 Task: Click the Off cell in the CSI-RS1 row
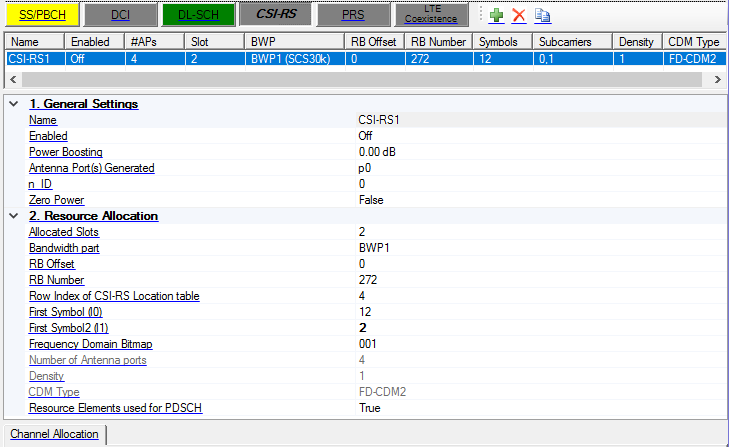(94, 59)
